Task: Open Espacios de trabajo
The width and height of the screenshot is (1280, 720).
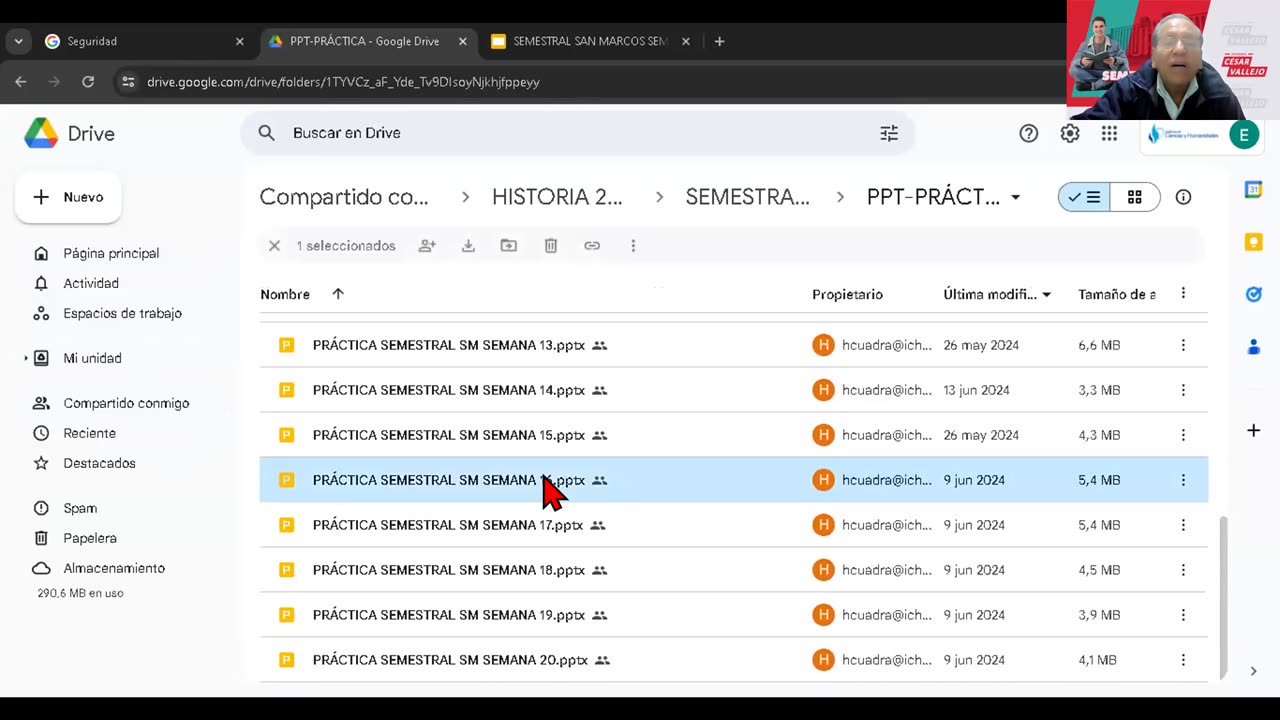Action: 122,313
